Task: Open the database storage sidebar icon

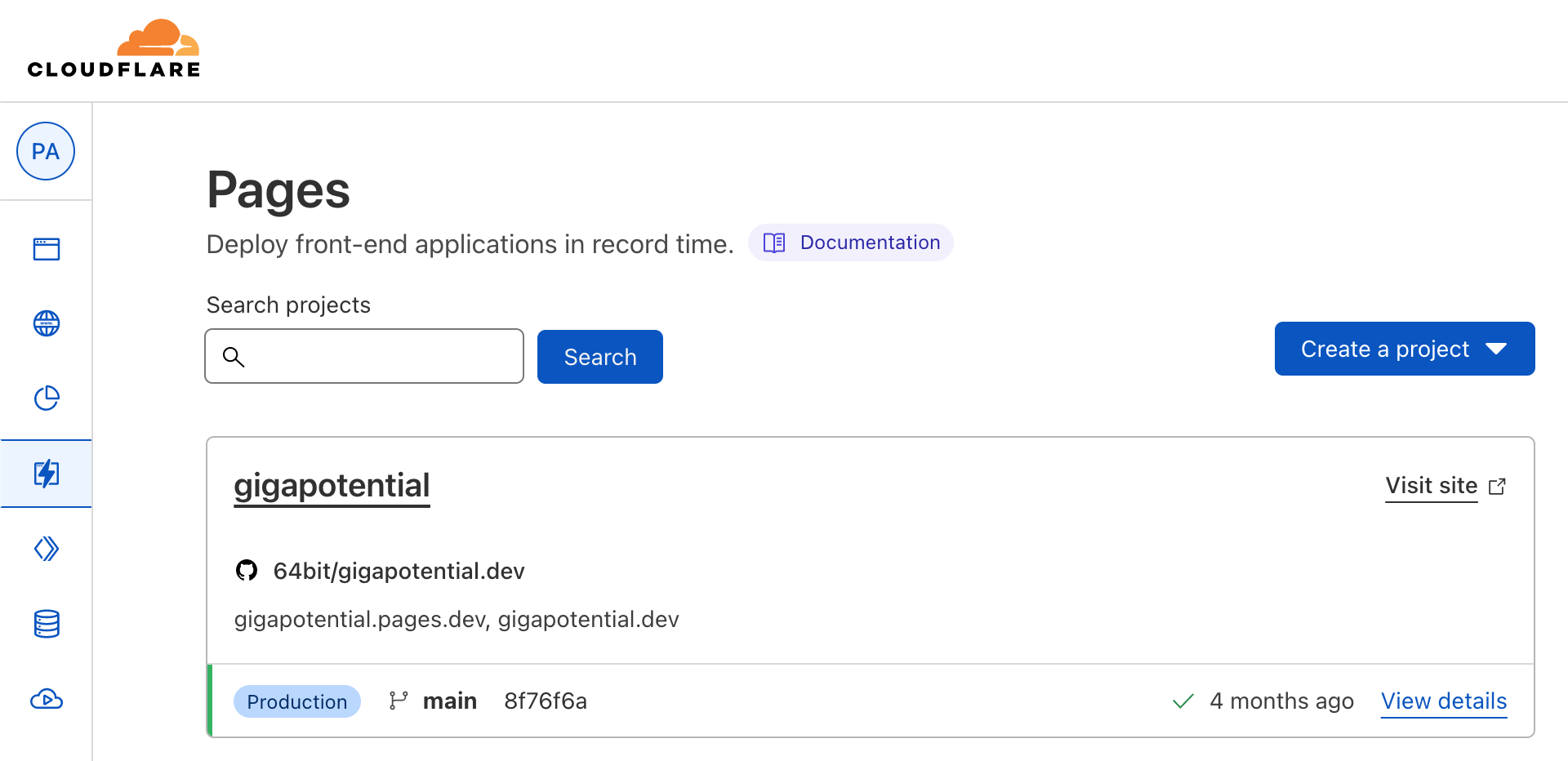Action: [x=47, y=624]
